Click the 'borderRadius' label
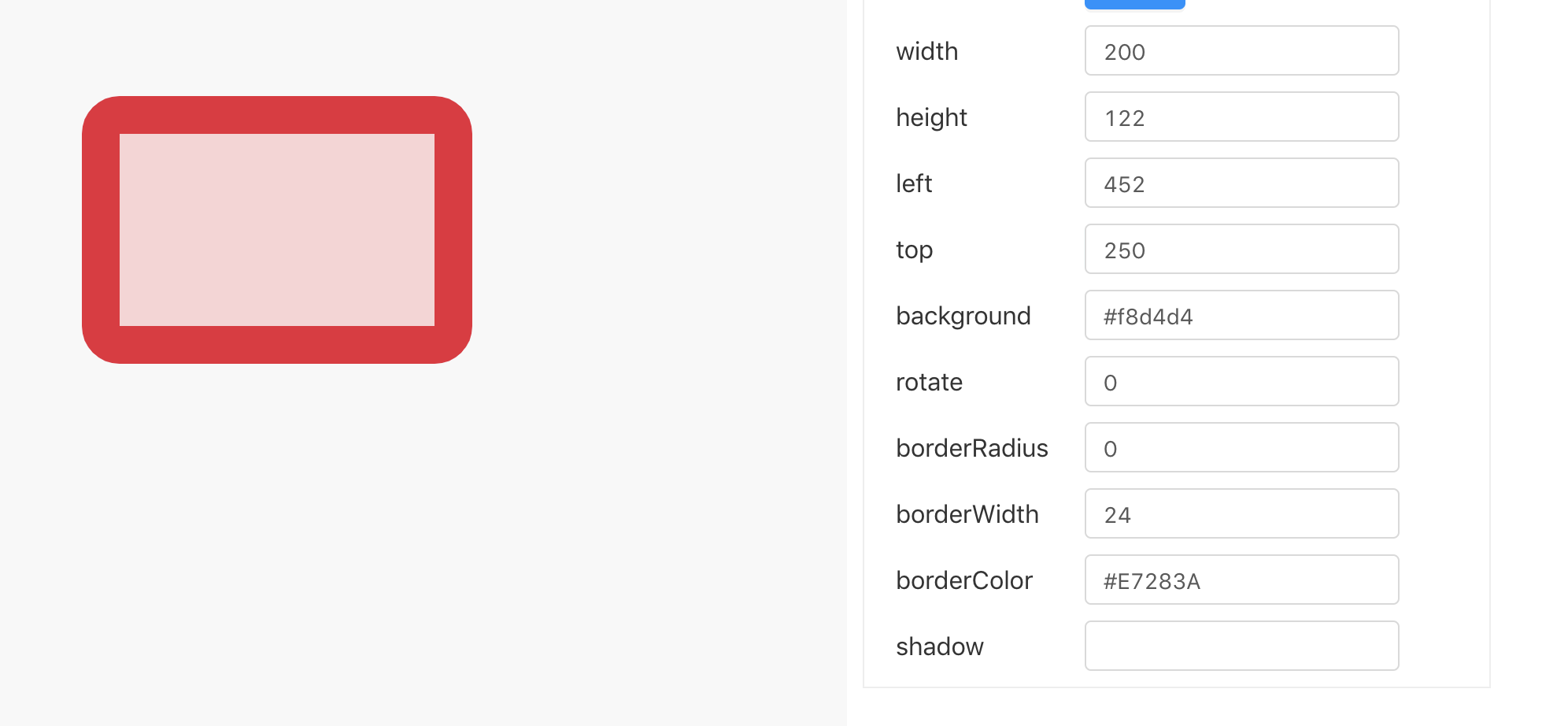This screenshot has width=1568, height=726. 972,448
